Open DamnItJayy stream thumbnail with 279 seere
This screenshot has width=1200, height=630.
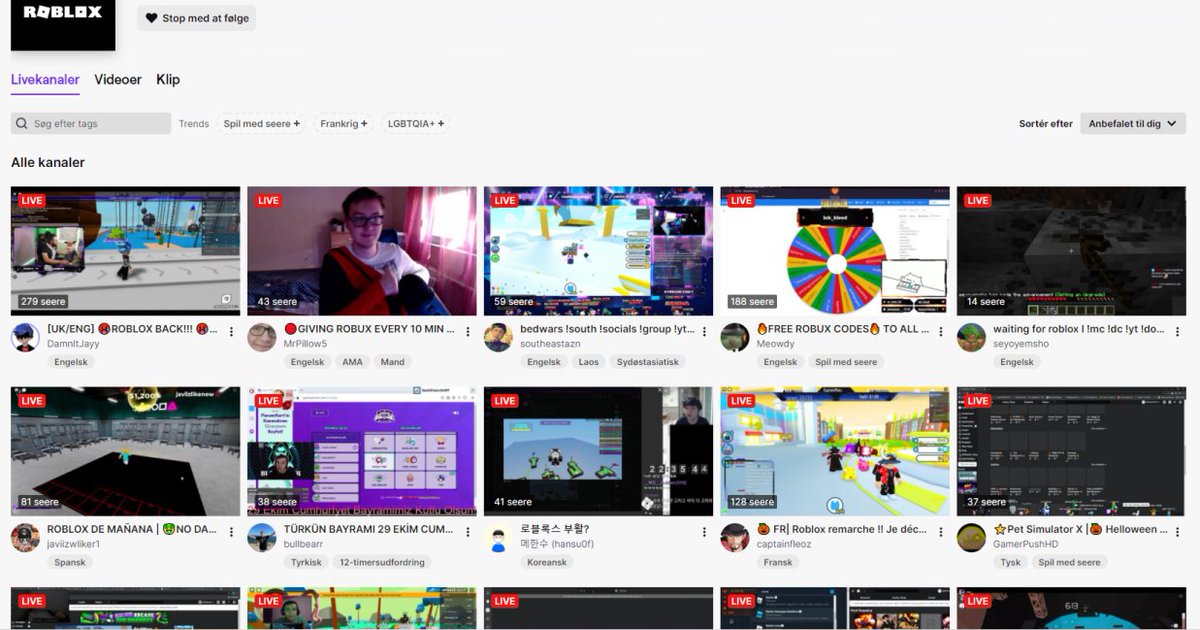[125, 251]
